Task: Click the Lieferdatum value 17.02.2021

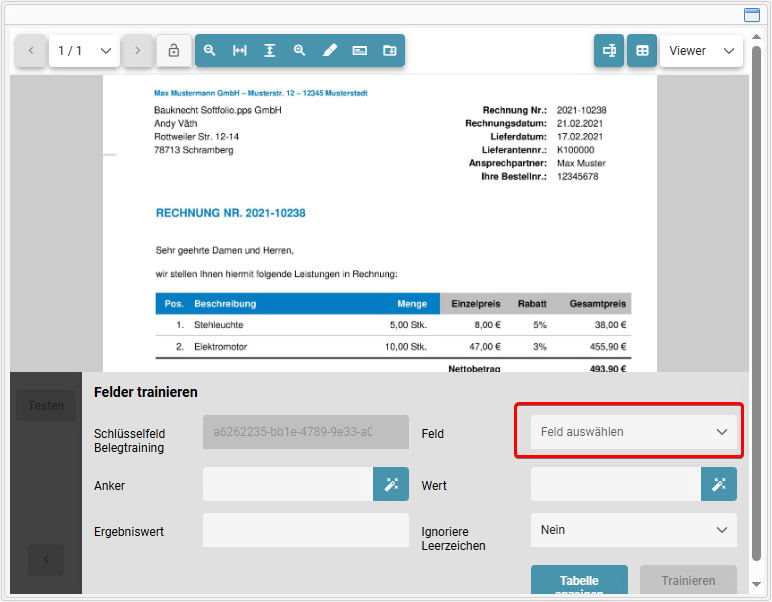Action: [x=579, y=137]
